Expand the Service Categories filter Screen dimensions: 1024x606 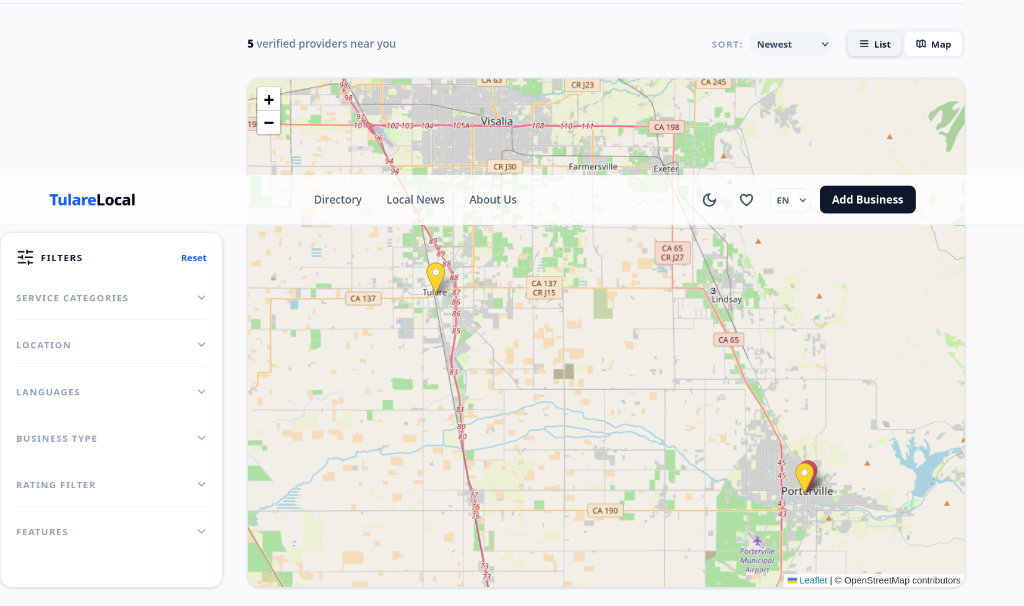pos(111,298)
